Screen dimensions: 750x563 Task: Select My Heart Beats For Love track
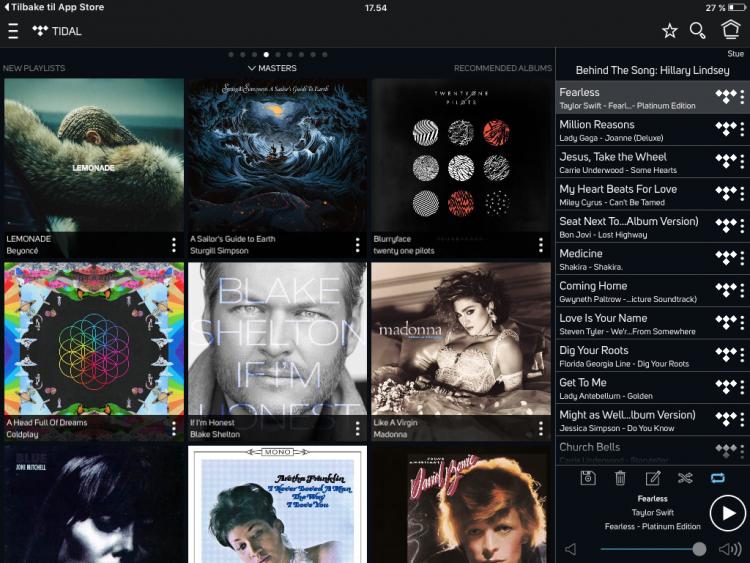coord(652,195)
